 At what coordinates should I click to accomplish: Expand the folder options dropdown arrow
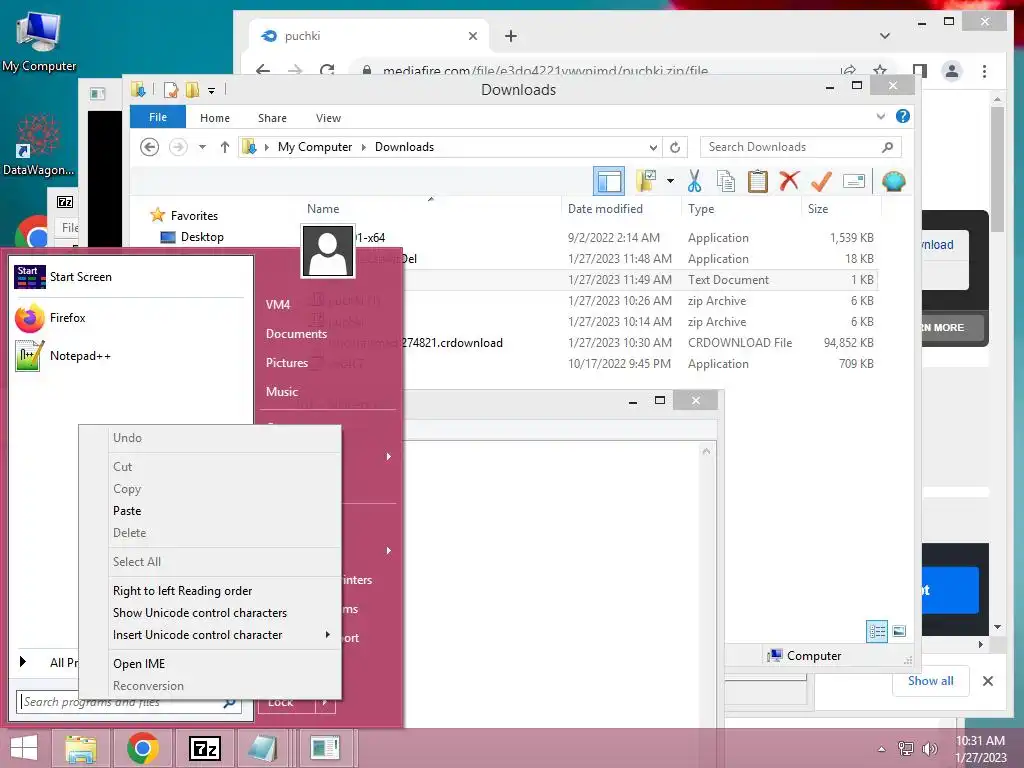670,181
